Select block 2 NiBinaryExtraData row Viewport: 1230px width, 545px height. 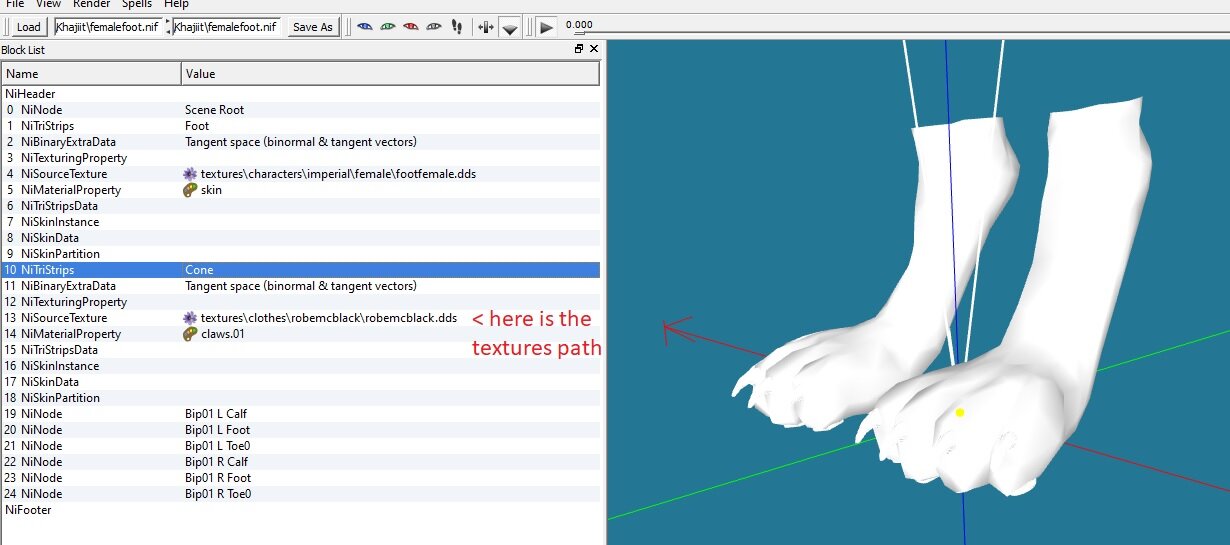point(300,142)
